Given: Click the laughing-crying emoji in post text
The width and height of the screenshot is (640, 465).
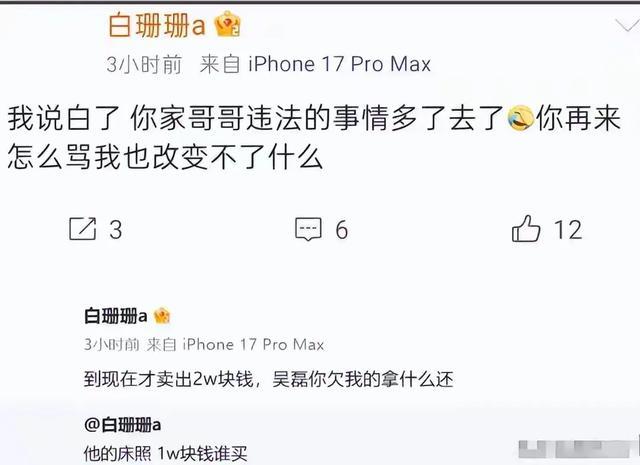Looking at the screenshot, I should pos(520,118).
